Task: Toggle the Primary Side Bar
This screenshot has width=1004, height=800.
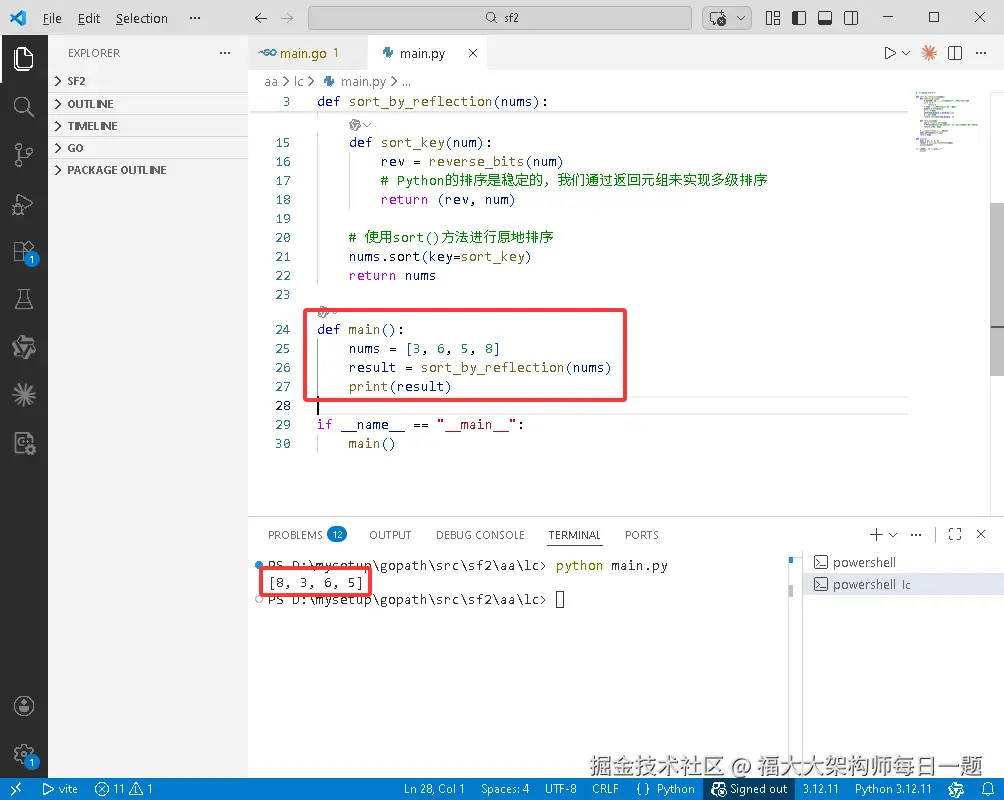Action: point(799,18)
